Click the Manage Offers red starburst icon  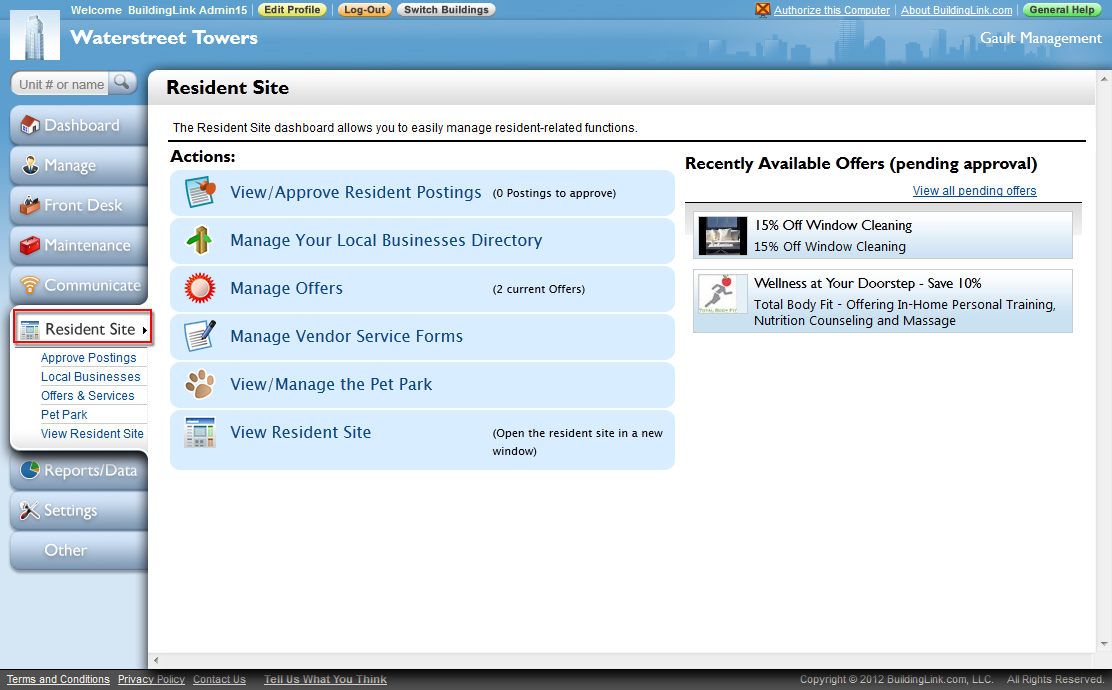point(200,288)
